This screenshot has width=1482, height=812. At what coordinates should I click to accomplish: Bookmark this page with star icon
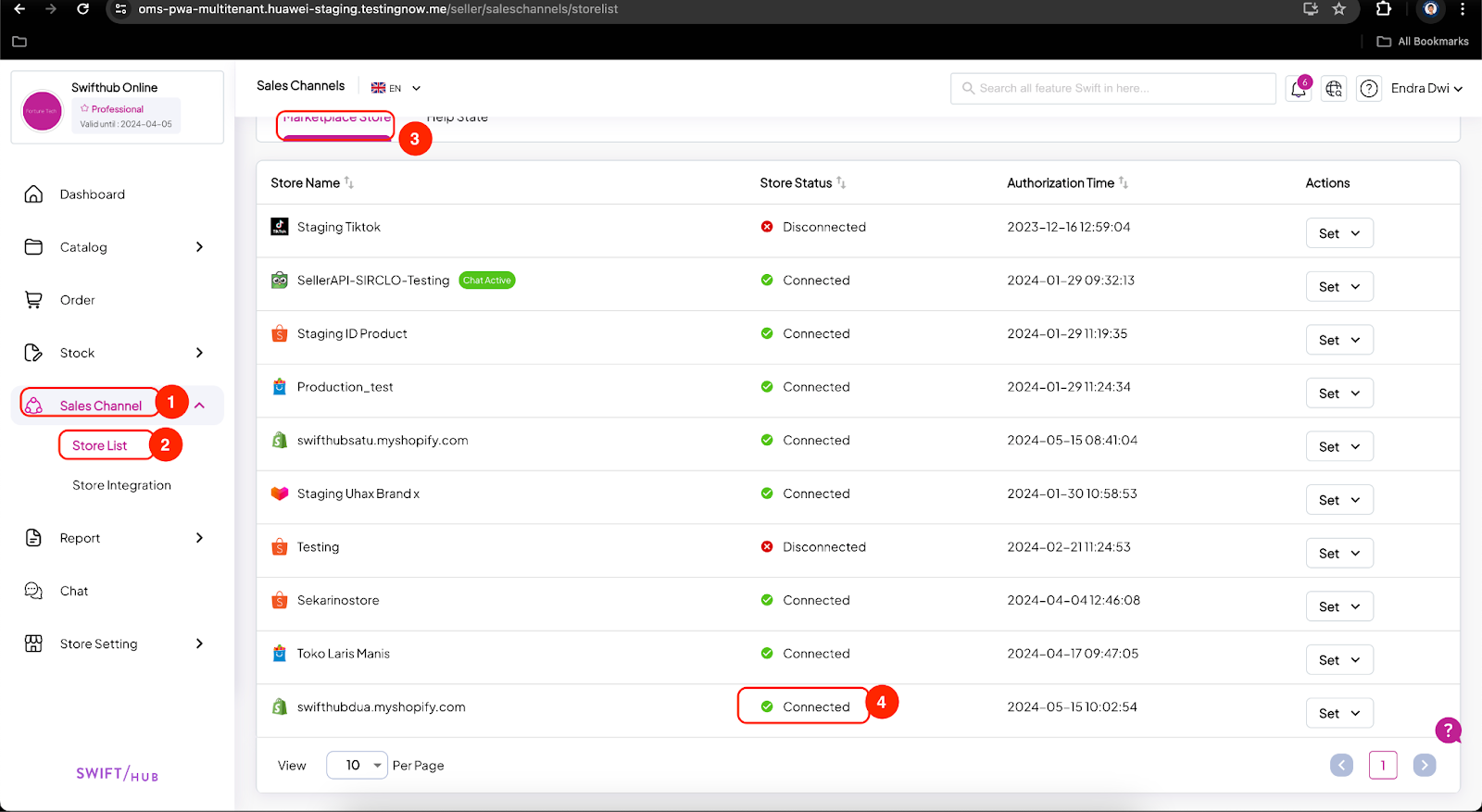[x=1338, y=9]
